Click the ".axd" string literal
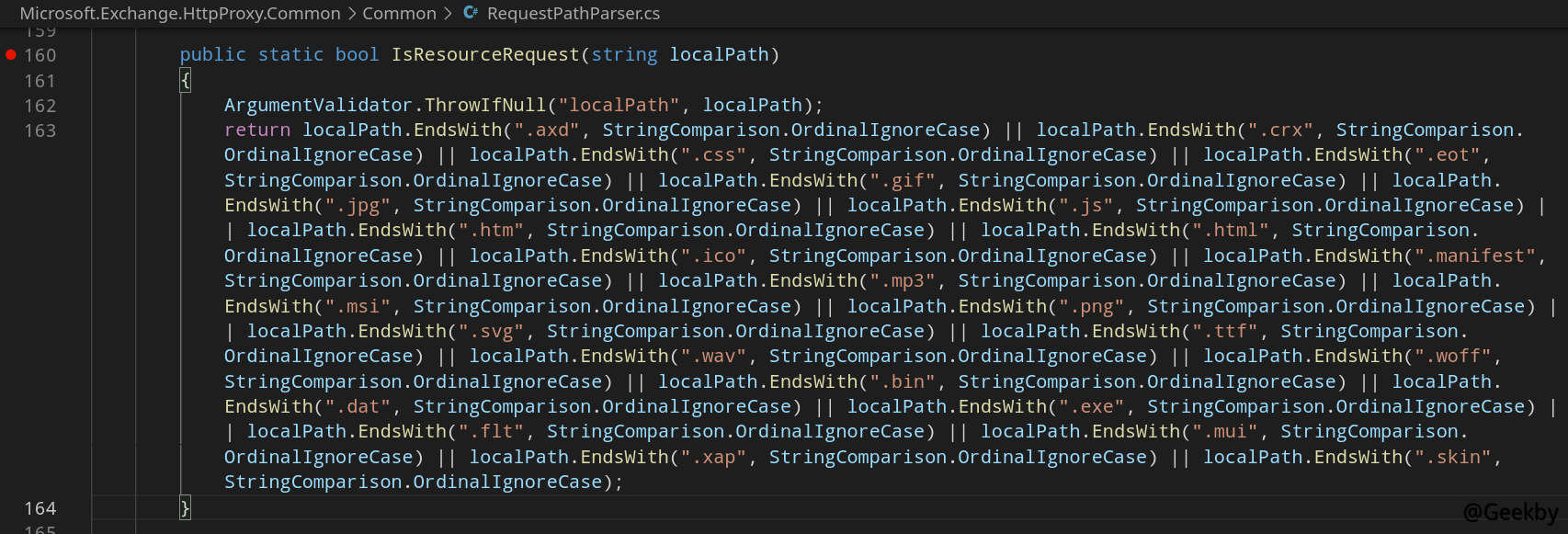1568x534 pixels. 547,131
